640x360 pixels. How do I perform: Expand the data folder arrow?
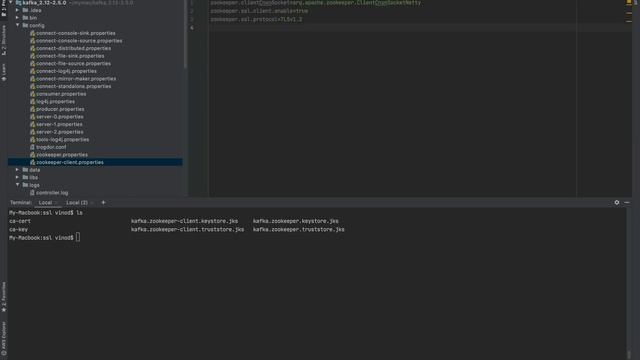(x=17, y=169)
